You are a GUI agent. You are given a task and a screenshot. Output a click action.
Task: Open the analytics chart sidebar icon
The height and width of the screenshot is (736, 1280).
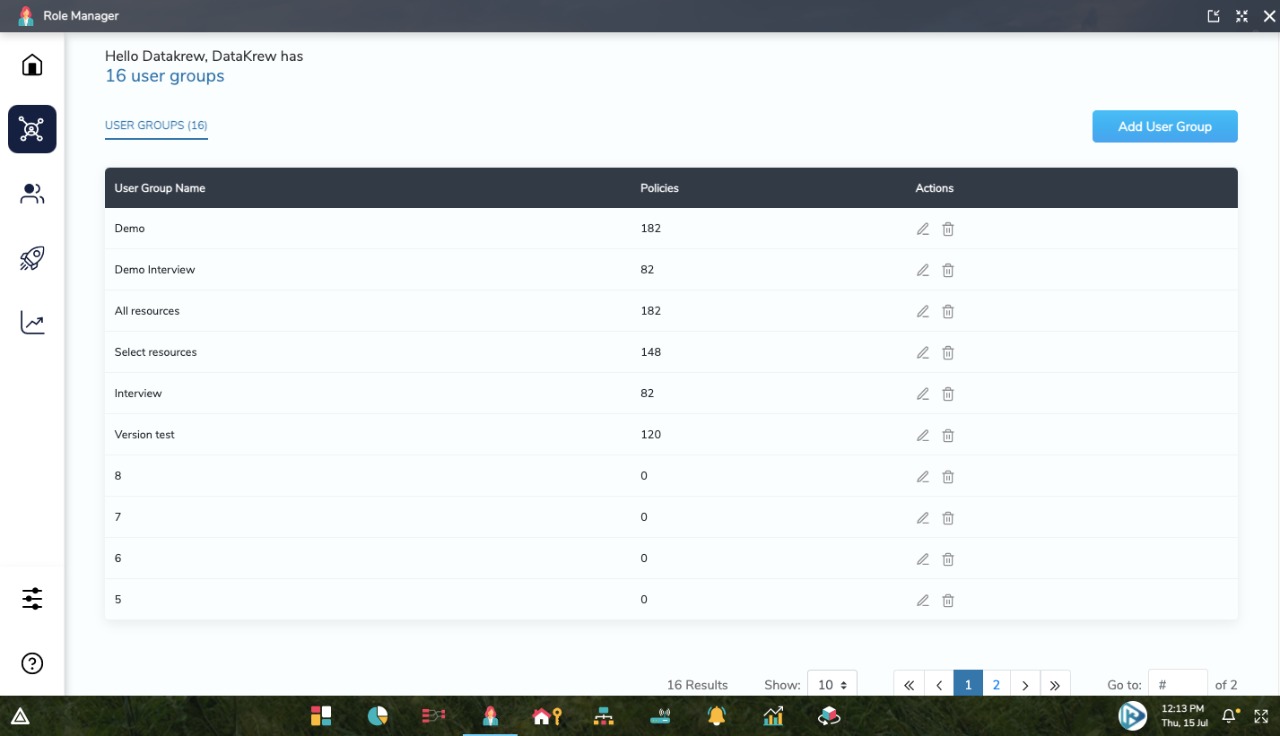click(32, 323)
